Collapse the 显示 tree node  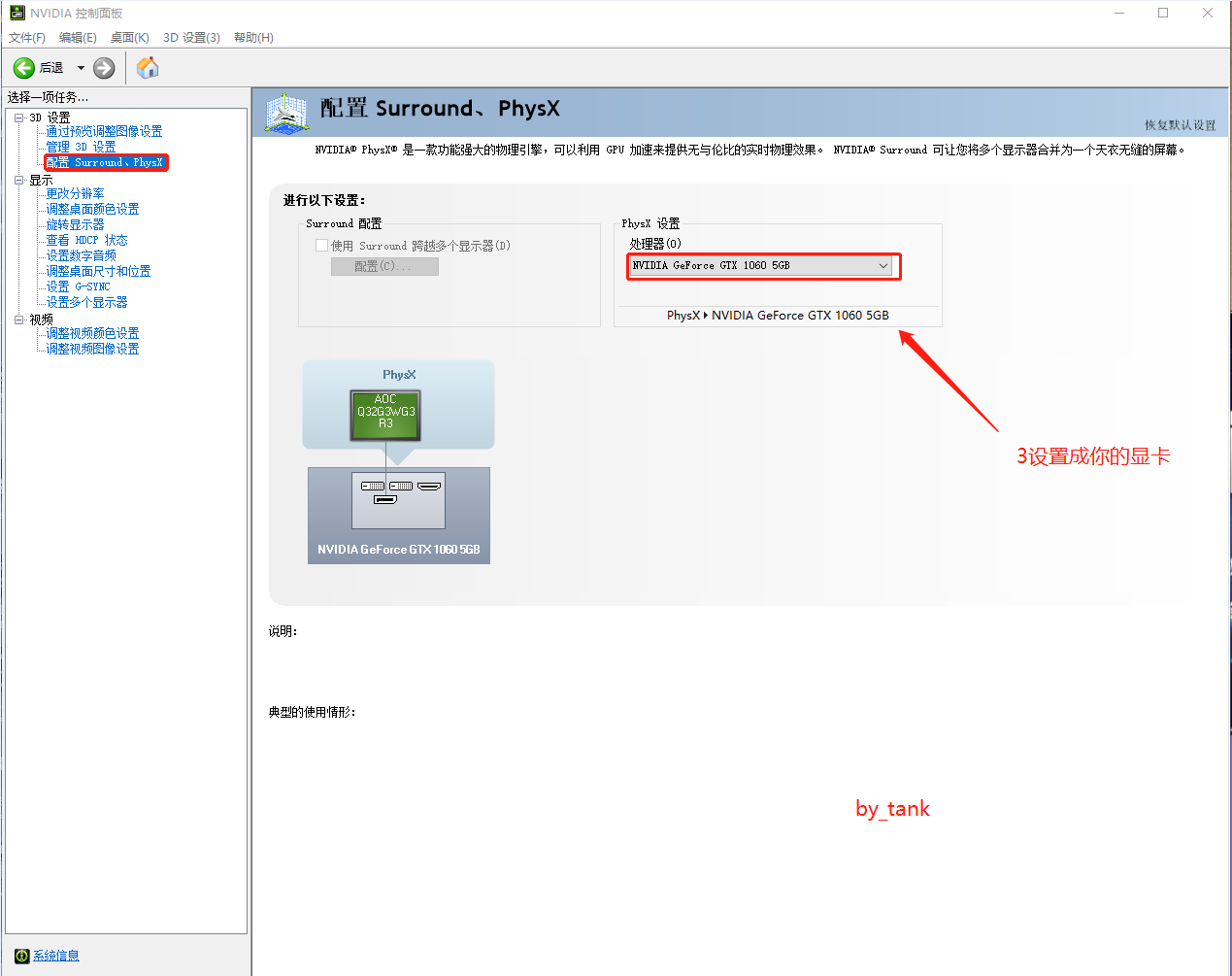[18, 180]
